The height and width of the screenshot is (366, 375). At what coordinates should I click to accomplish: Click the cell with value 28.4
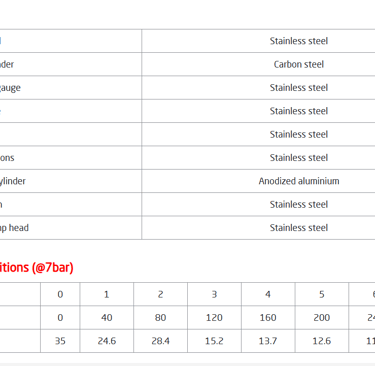pyautogui.click(x=160, y=341)
